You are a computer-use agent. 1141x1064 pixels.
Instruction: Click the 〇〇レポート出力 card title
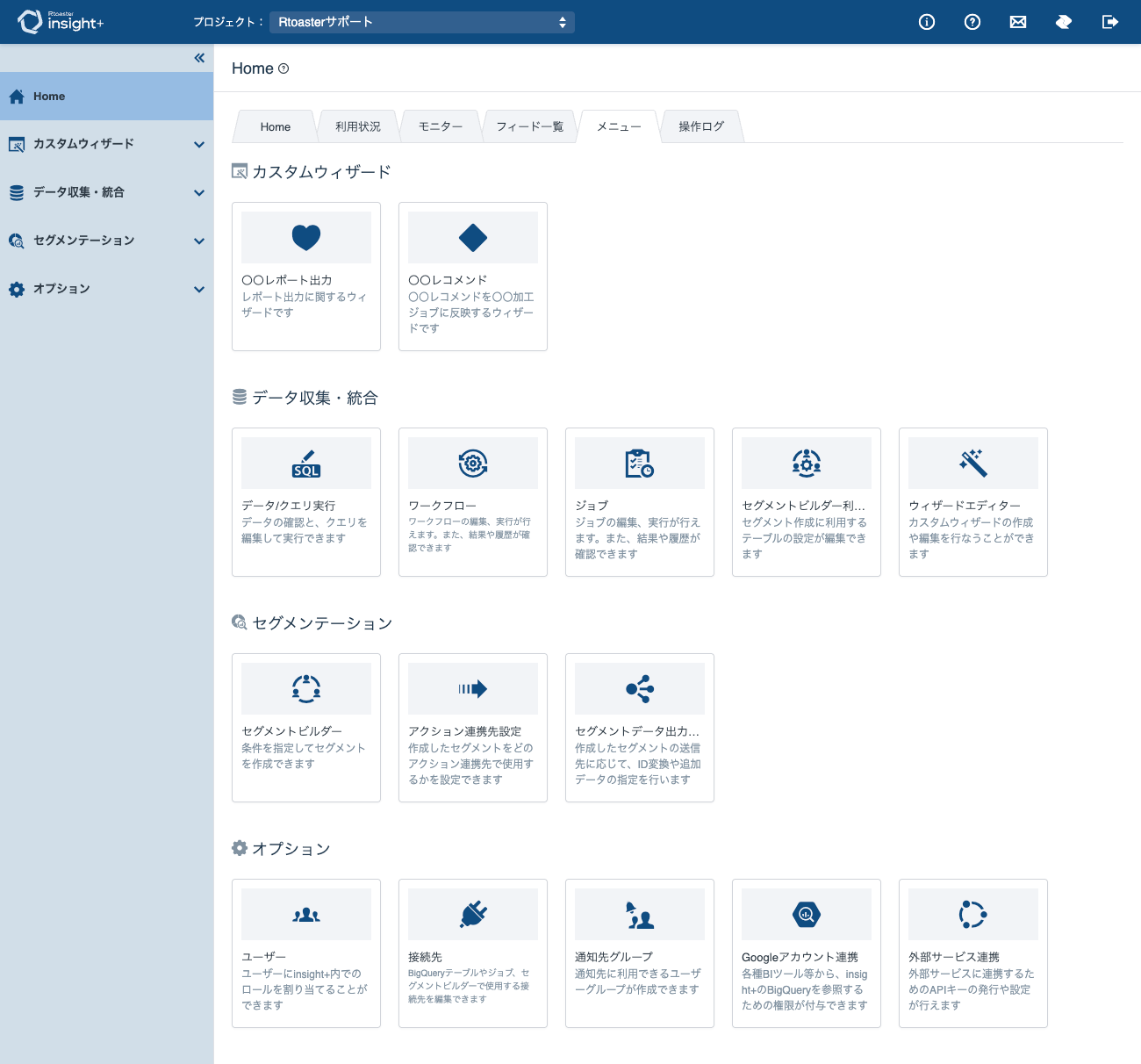pos(287,280)
